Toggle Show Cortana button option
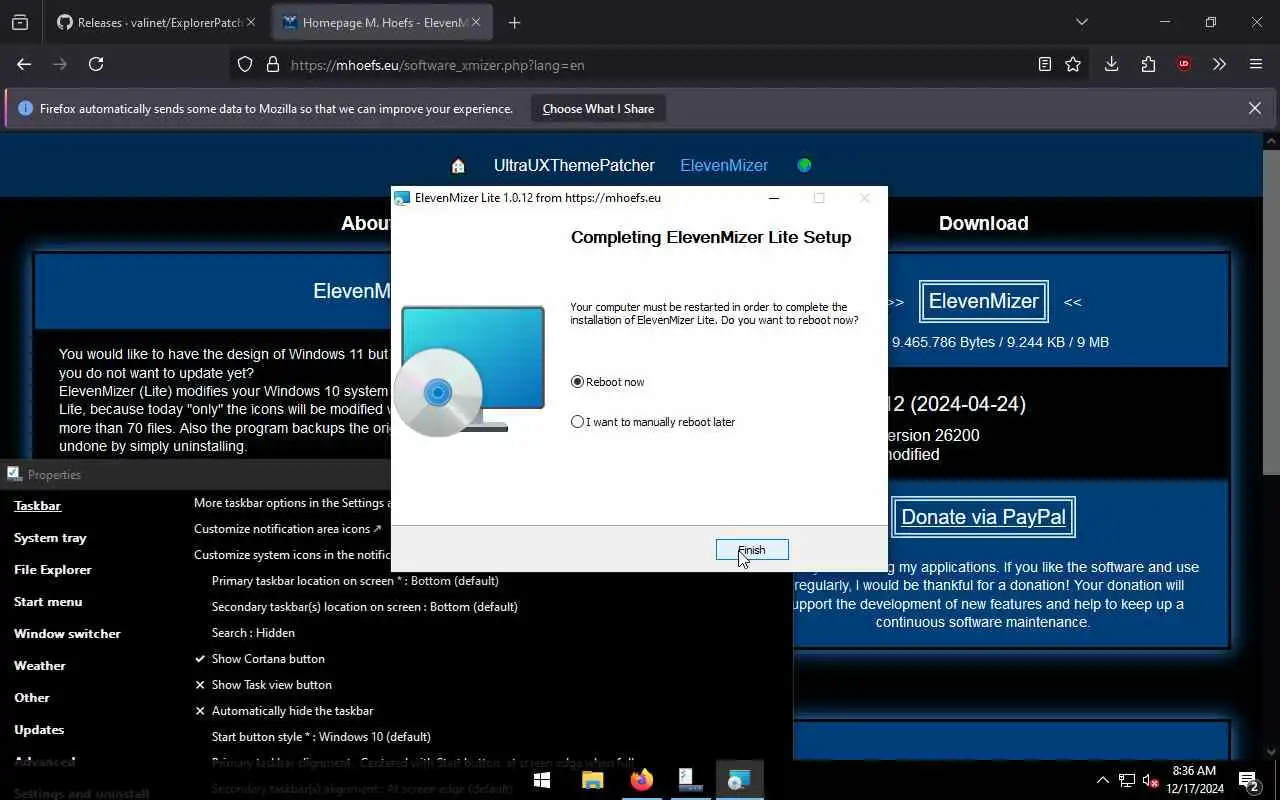This screenshot has width=1280, height=800. point(259,659)
